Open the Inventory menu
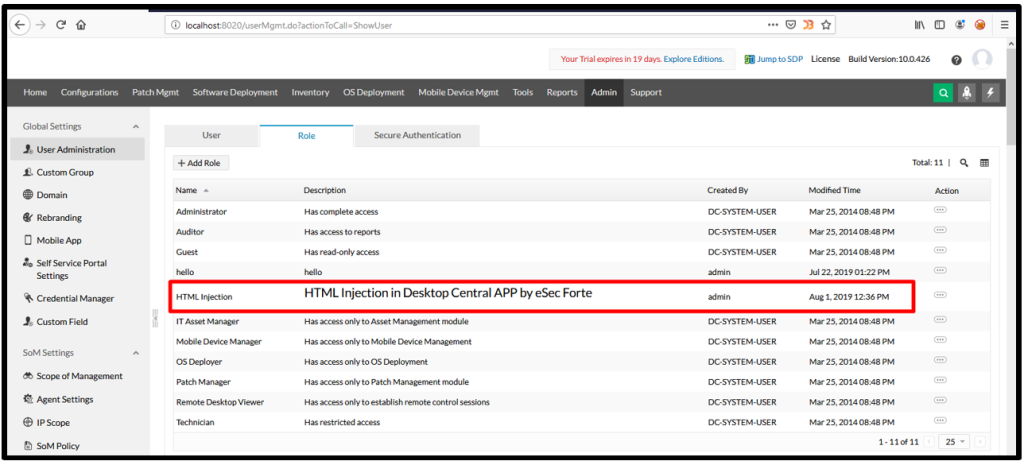This screenshot has height=461, width=1024. click(x=310, y=93)
